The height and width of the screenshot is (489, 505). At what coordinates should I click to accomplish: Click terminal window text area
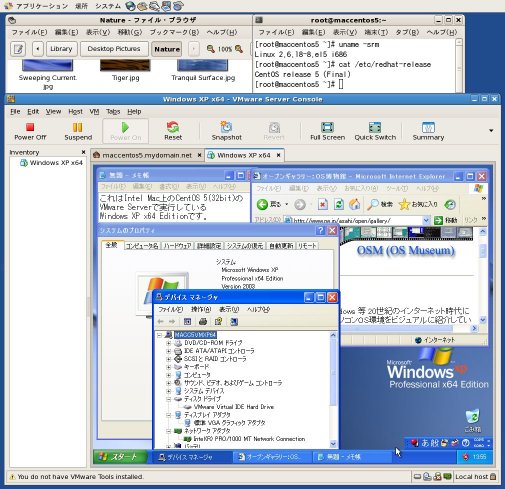tap(354, 65)
